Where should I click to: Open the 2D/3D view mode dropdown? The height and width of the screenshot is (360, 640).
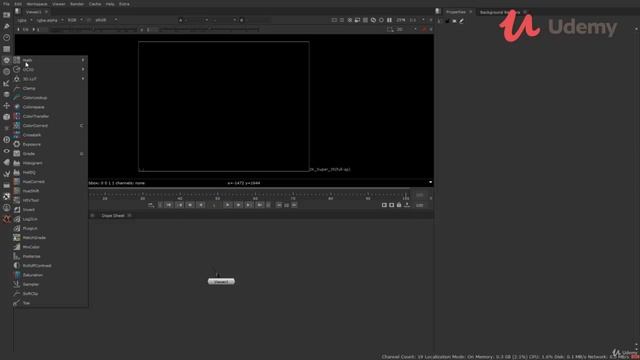(407, 29)
